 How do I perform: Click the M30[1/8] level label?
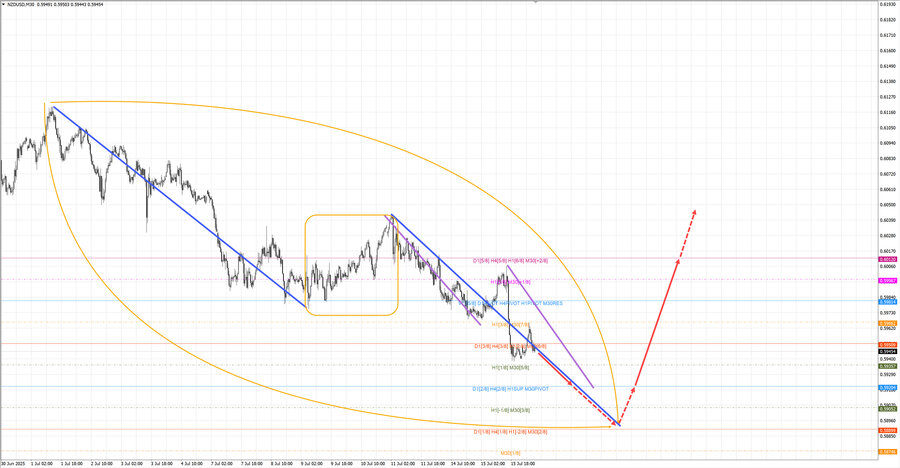[x=510, y=453]
